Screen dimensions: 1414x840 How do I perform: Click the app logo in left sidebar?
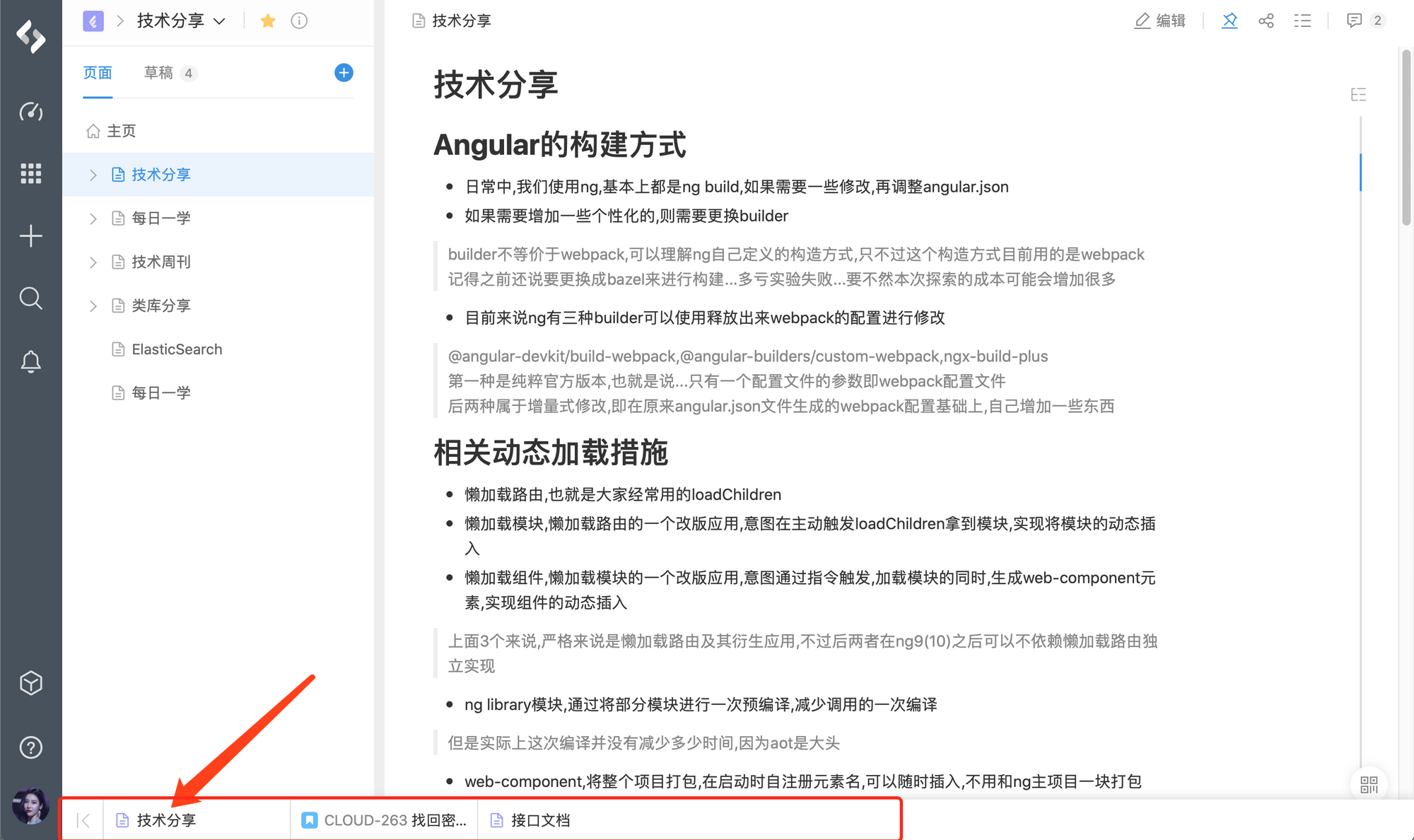31,36
